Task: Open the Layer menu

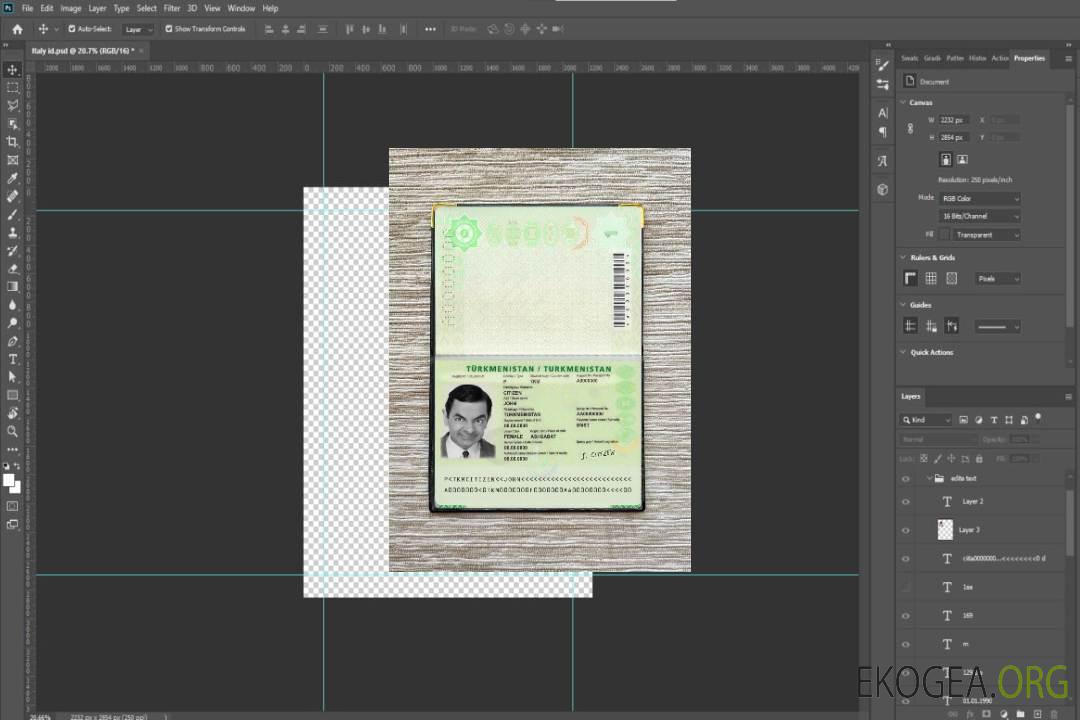Action: [97, 8]
